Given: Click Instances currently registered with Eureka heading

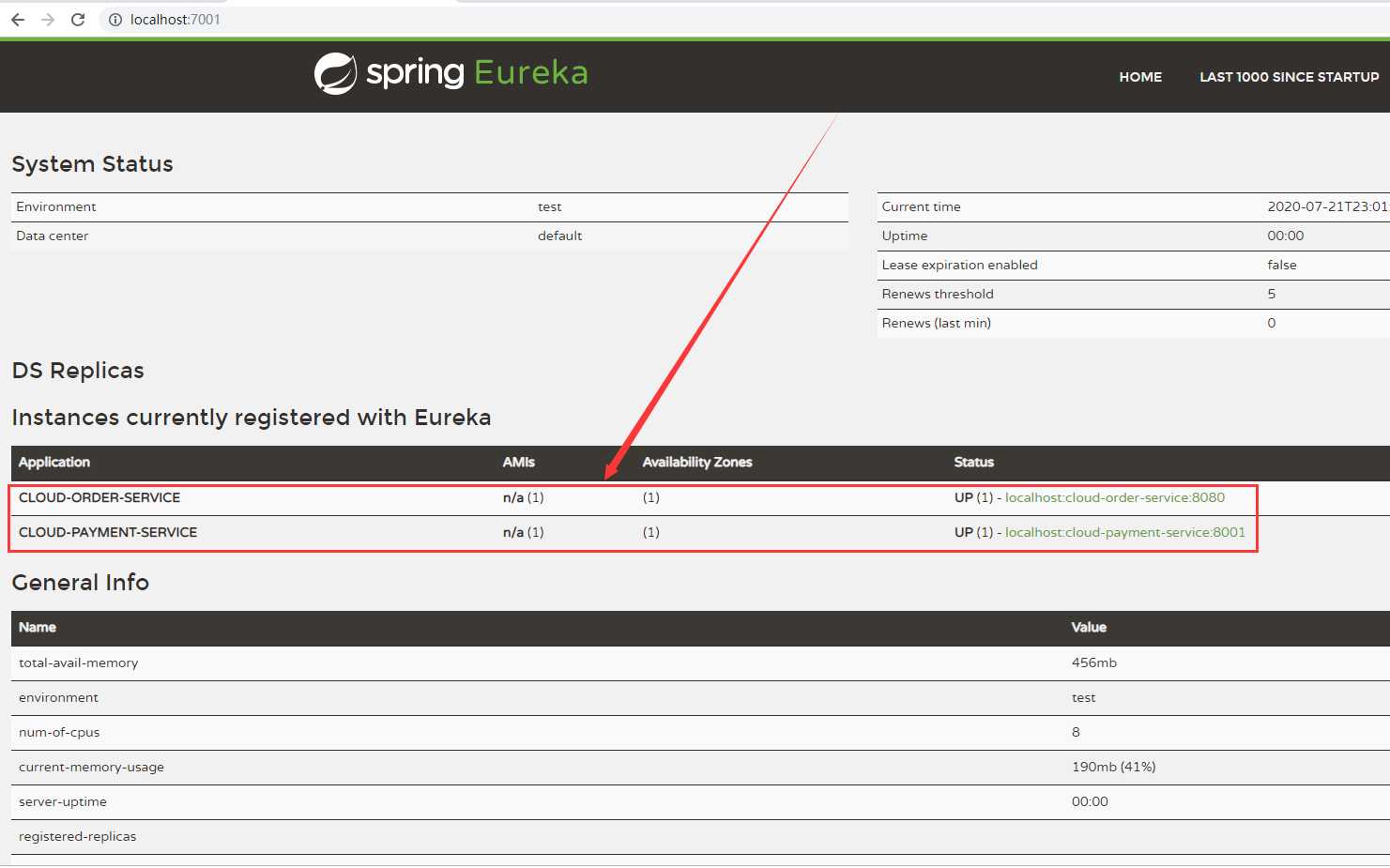Looking at the screenshot, I should 252,418.
